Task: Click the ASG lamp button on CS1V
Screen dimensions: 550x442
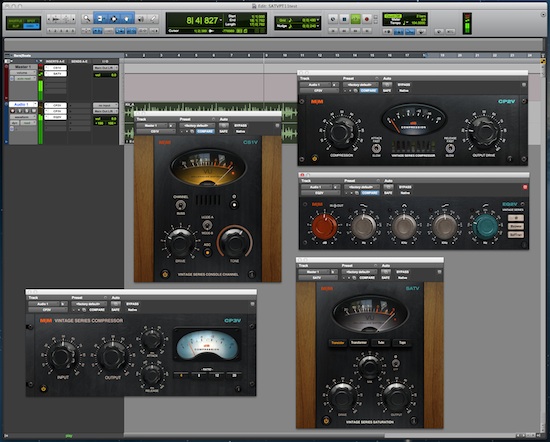Action: (207, 252)
